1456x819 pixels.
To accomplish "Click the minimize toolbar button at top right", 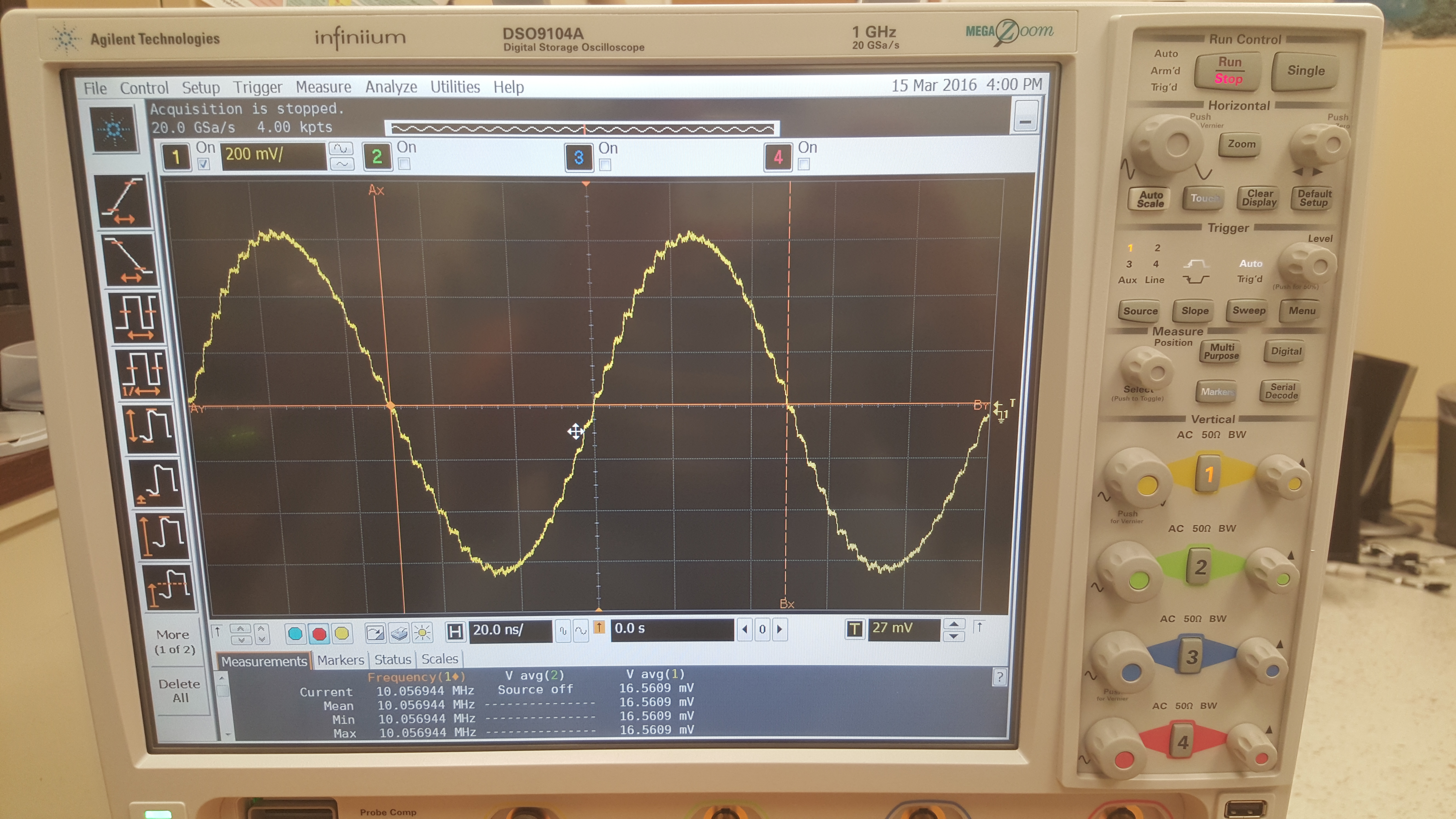I will tap(1025, 116).
